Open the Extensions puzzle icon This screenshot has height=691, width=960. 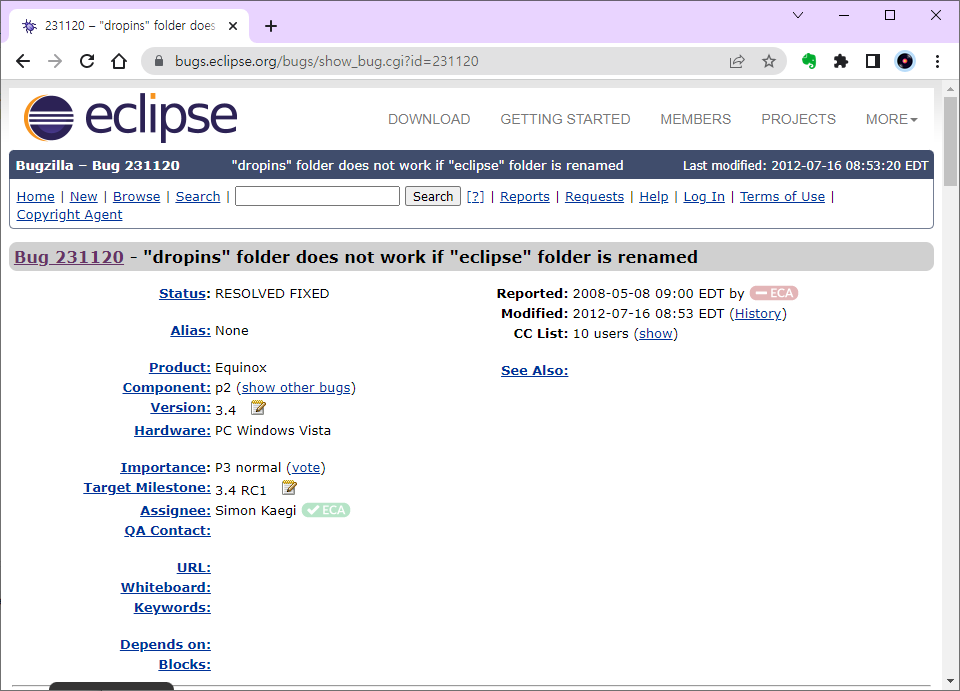841,61
